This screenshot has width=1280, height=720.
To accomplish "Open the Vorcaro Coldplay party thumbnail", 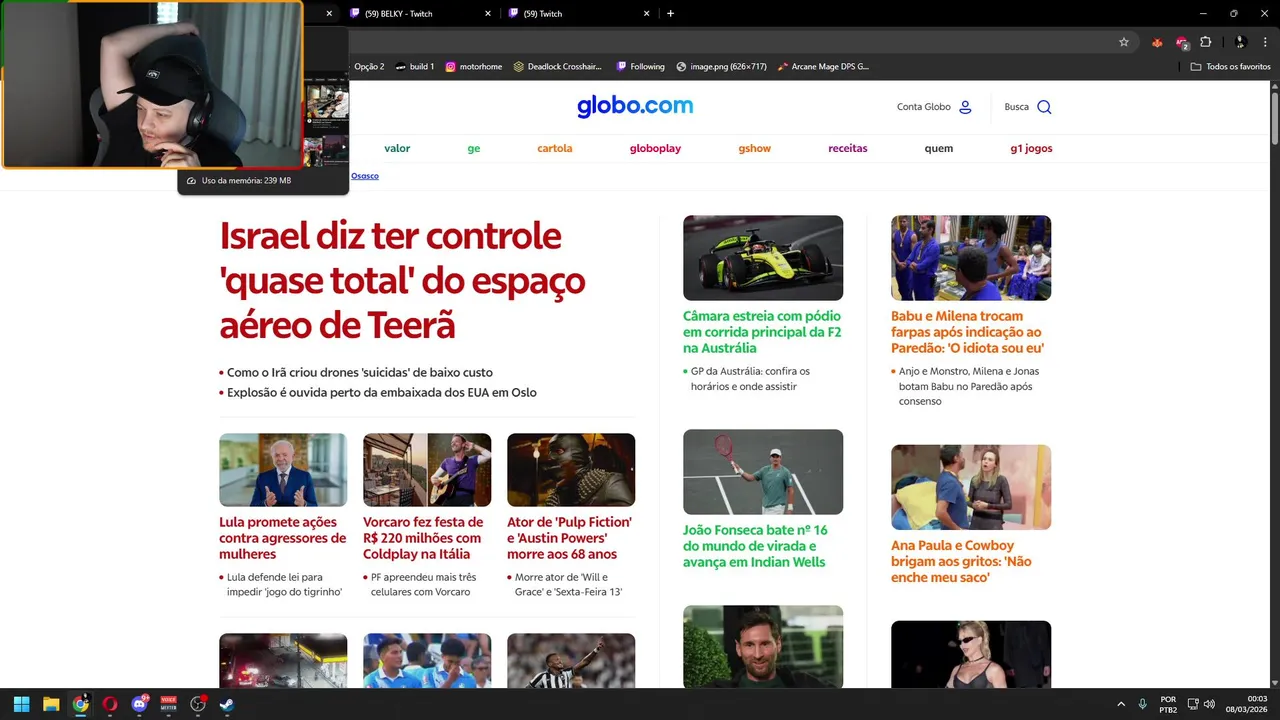I will click(427, 470).
